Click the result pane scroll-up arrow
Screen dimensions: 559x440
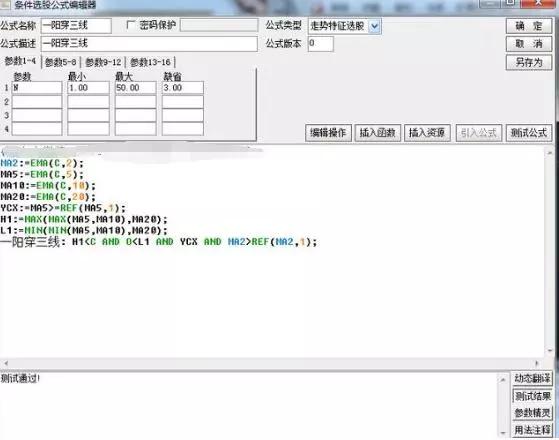pyautogui.click(x=503, y=379)
